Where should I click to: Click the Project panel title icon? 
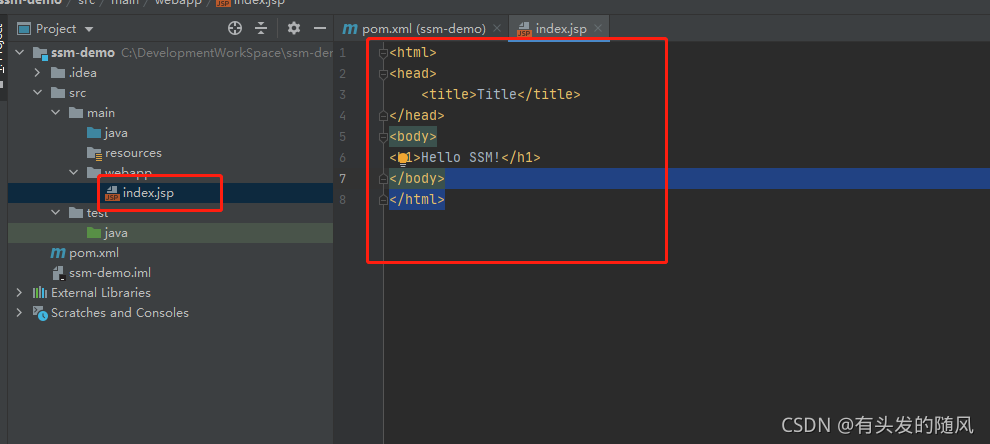point(24,28)
